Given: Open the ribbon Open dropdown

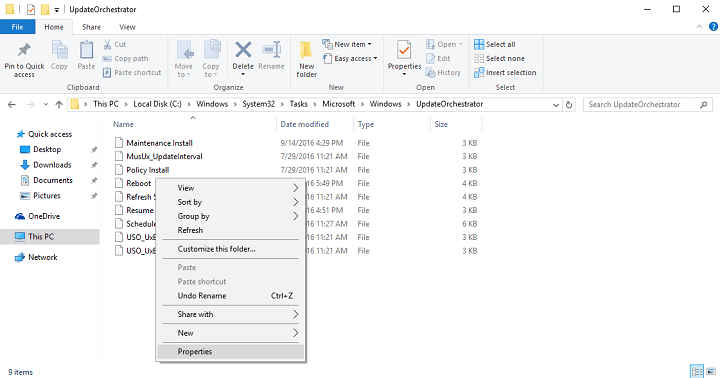Looking at the screenshot, I should (444, 44).
